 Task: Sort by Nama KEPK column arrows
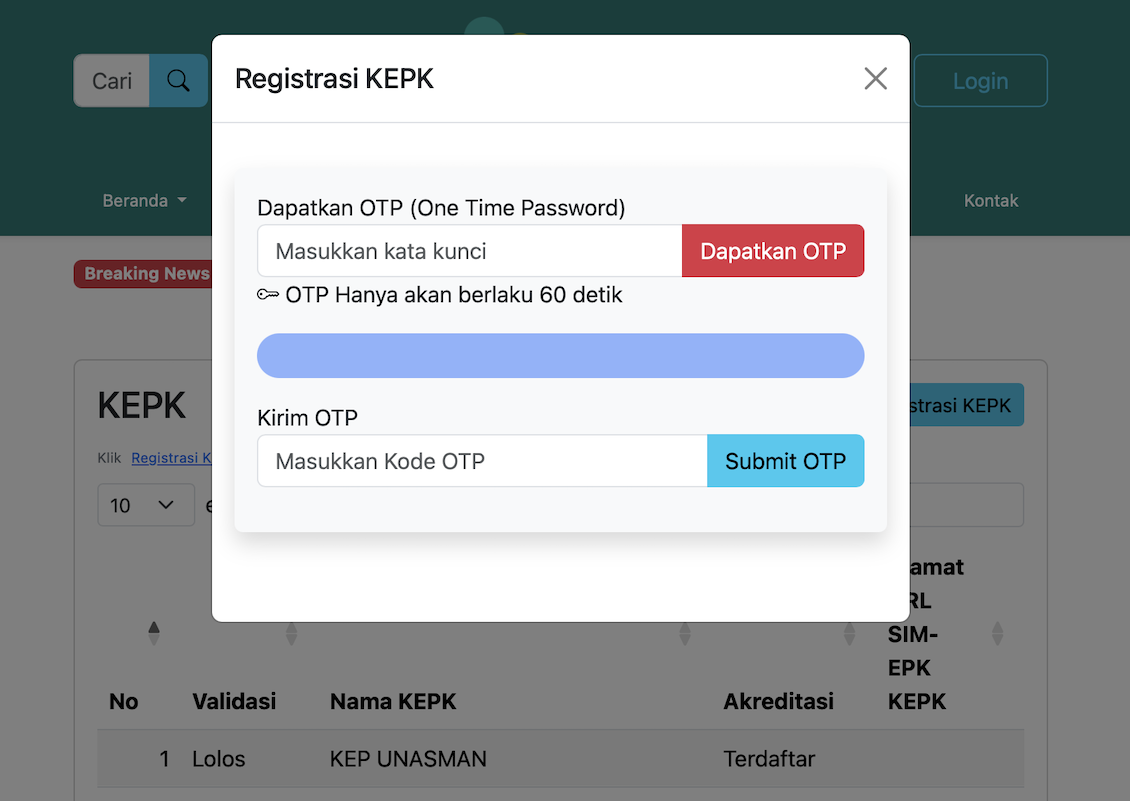[x=685, y=633]
